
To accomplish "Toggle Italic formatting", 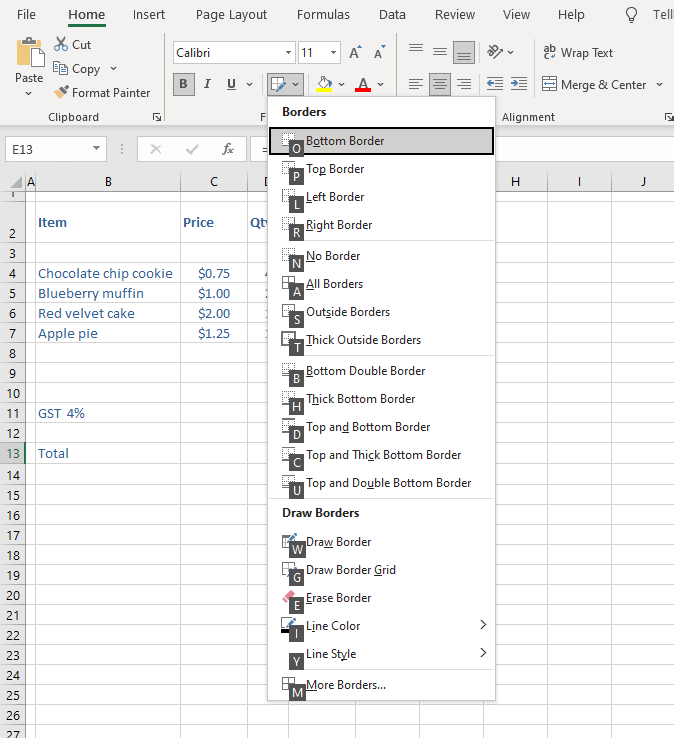I will tap(207, 84).
